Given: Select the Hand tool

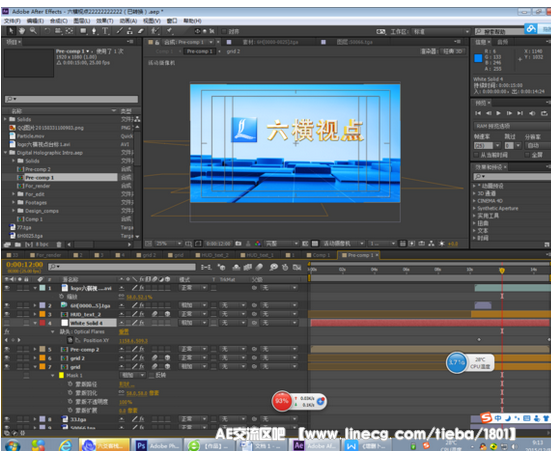Looking at the screenshot, I should coord(22,31).
